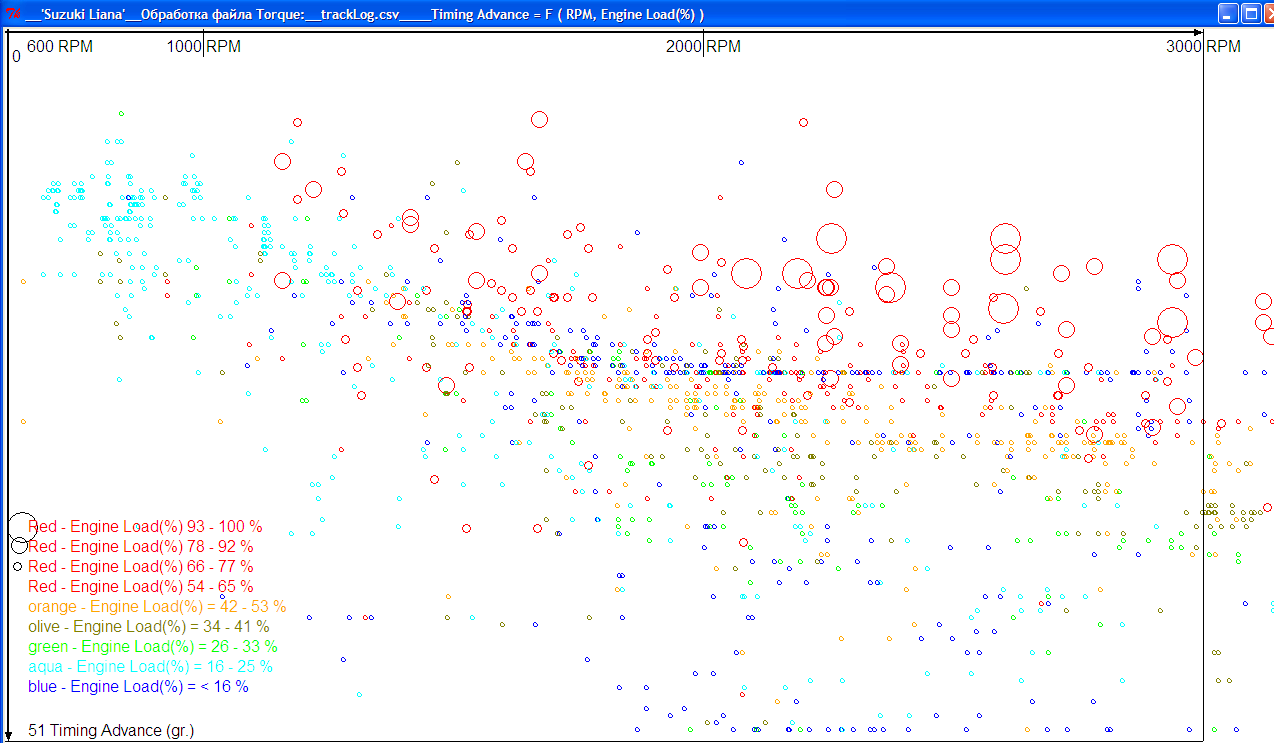
Task: Minimize the Suzuki Liana chart window
Action: (x=1228, y=13)
